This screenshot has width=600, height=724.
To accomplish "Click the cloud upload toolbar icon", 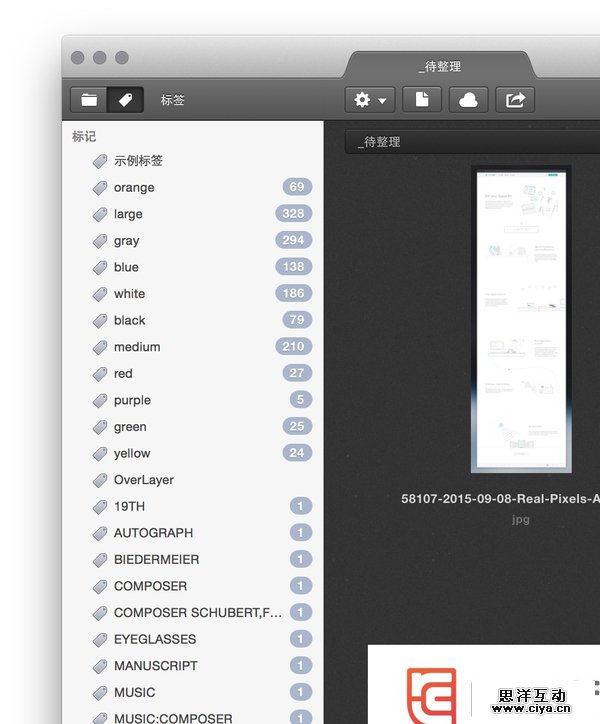I will (468, 100).
